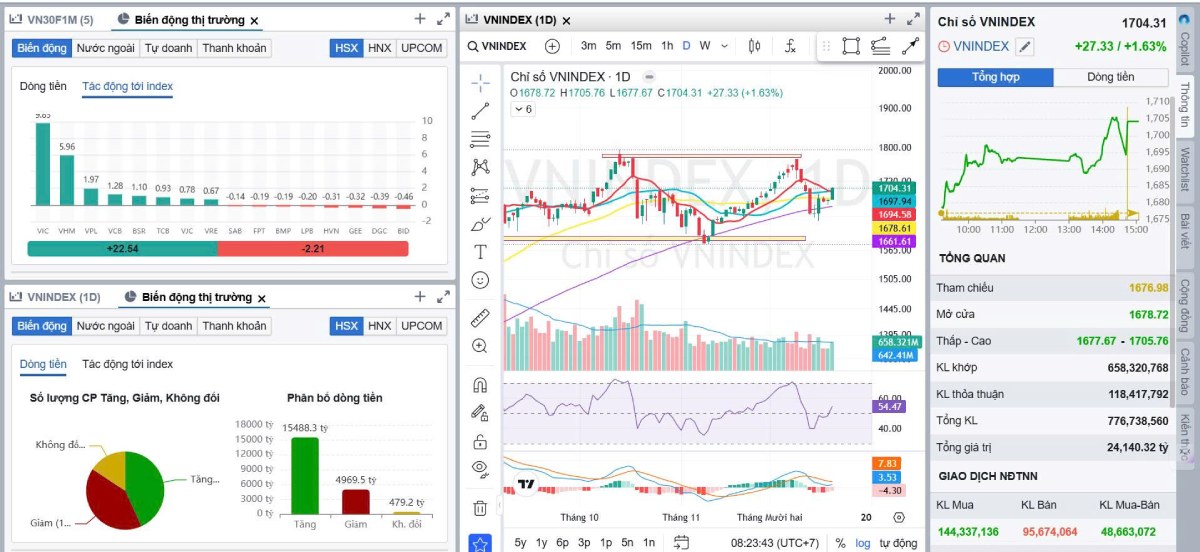Open the candlestick chart type menu

754,45
